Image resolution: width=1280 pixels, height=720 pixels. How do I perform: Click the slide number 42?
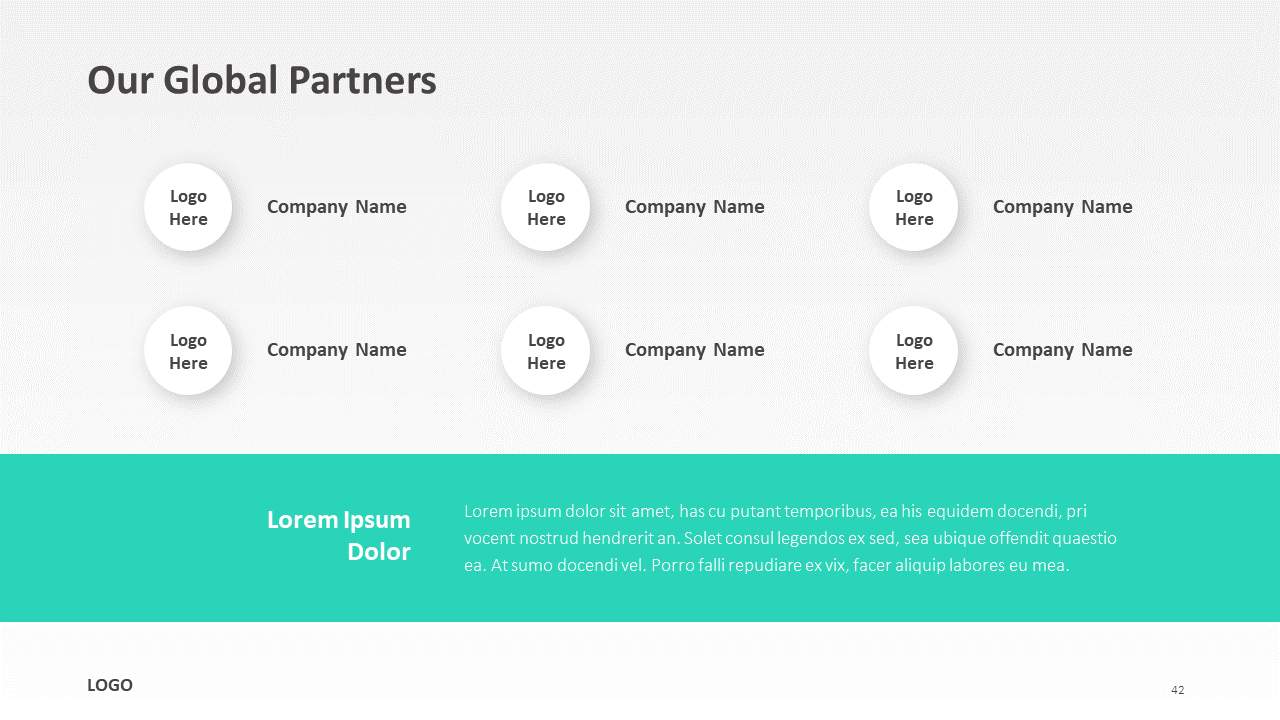point(1177,690)
